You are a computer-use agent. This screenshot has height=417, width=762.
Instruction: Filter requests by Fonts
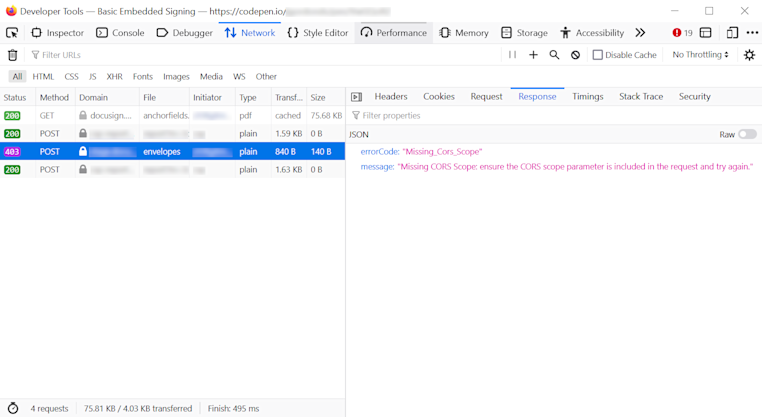(x=143, y=76)
